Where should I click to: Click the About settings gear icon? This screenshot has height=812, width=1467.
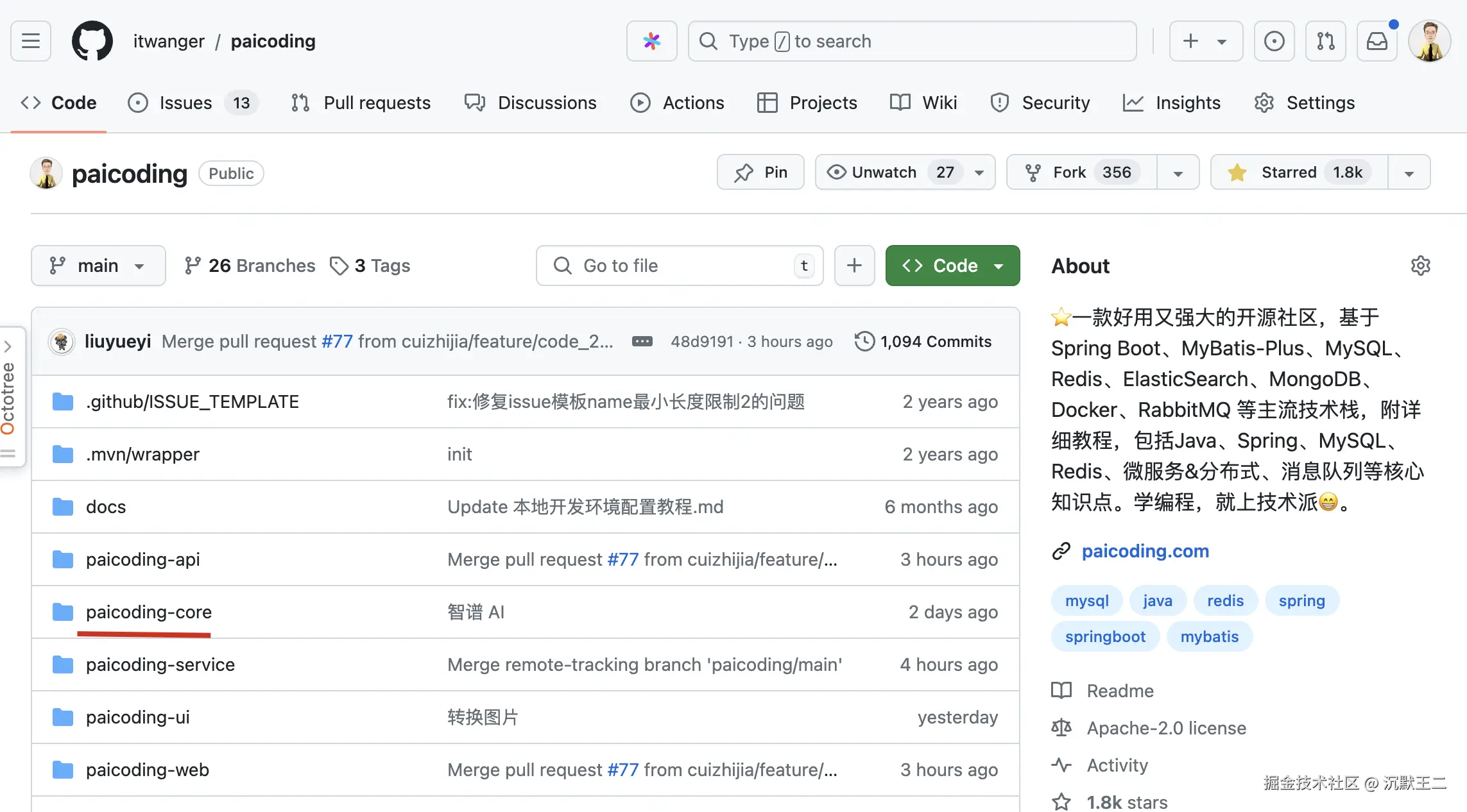[x=1420, y=266]
